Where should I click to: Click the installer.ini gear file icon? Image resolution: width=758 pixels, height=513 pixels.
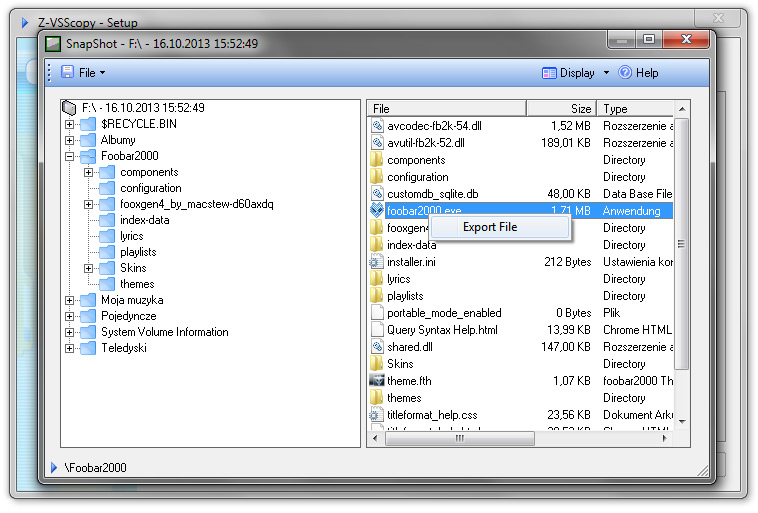tap(376, 262)
